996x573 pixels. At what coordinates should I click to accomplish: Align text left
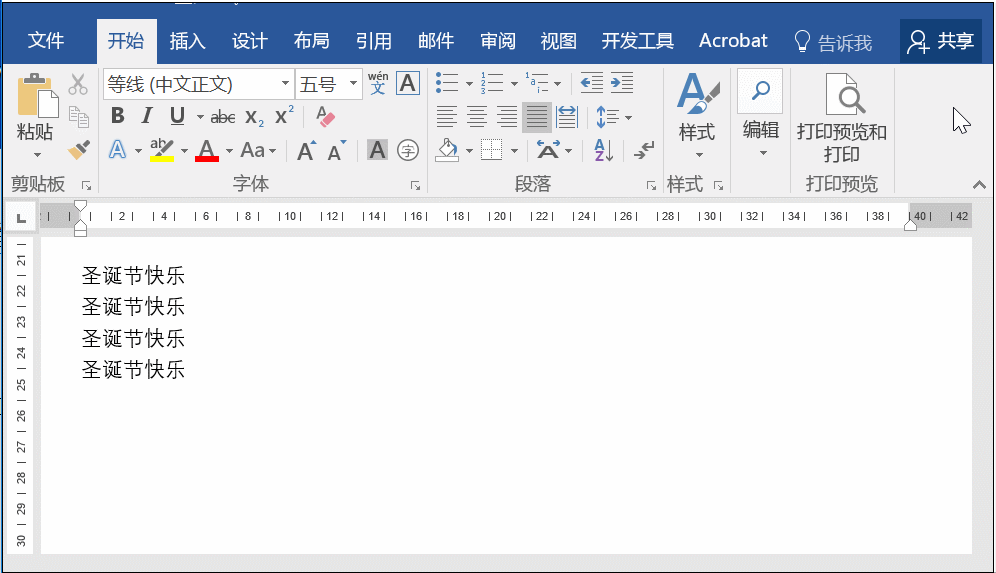click(447, 117)
